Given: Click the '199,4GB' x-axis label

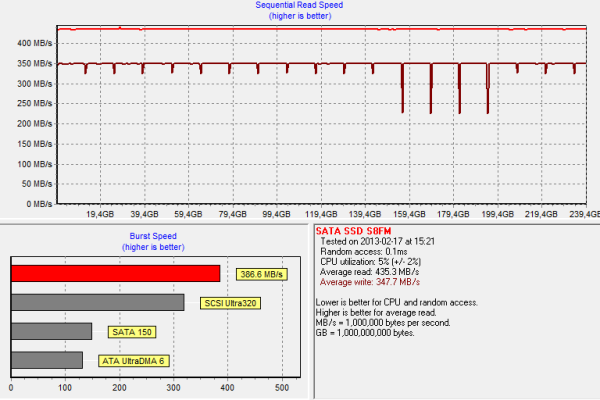Looking at the screenshot, I should 497,214.
